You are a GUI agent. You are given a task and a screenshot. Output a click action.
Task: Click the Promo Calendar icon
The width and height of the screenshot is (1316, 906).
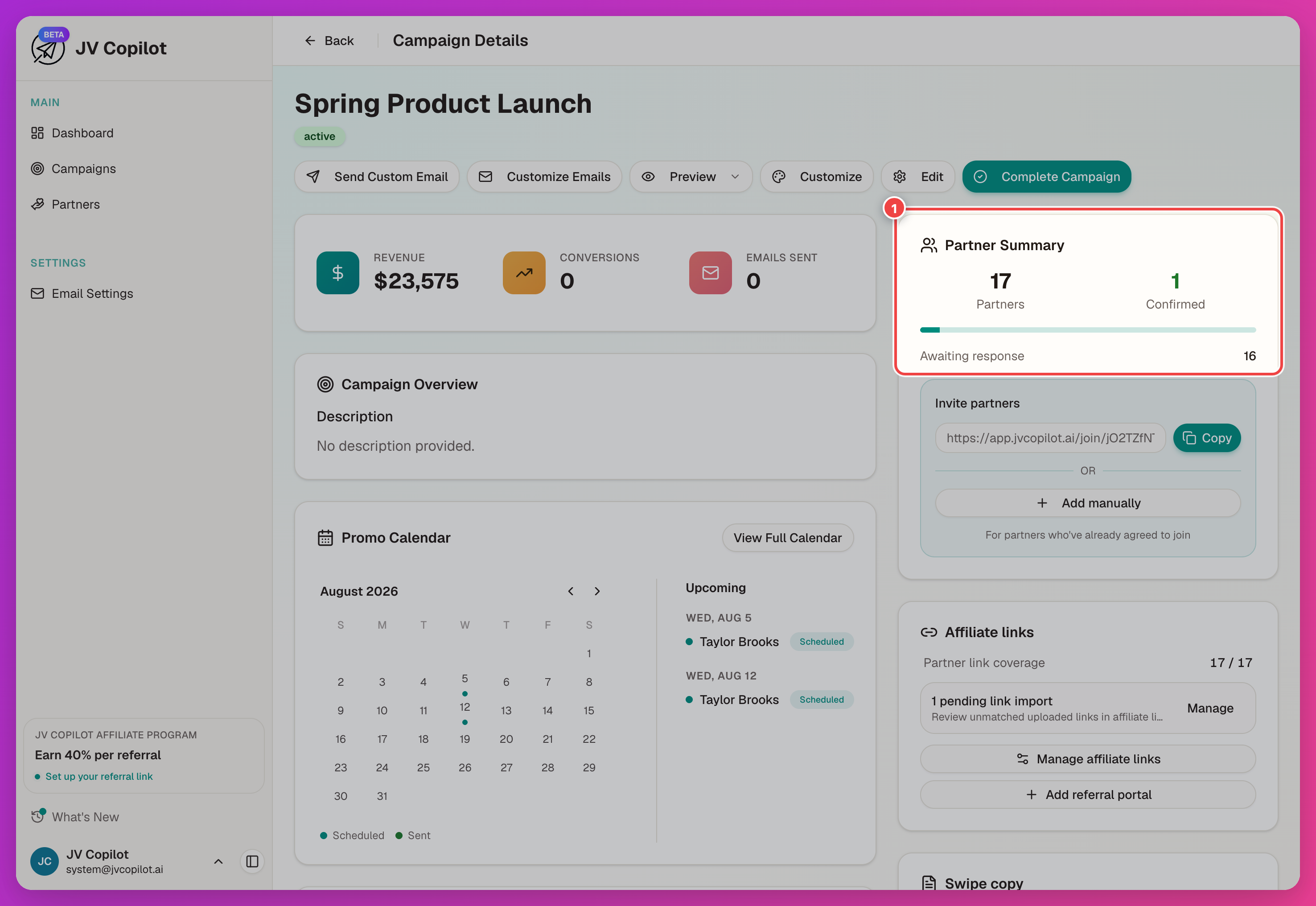tap(325, 538)
